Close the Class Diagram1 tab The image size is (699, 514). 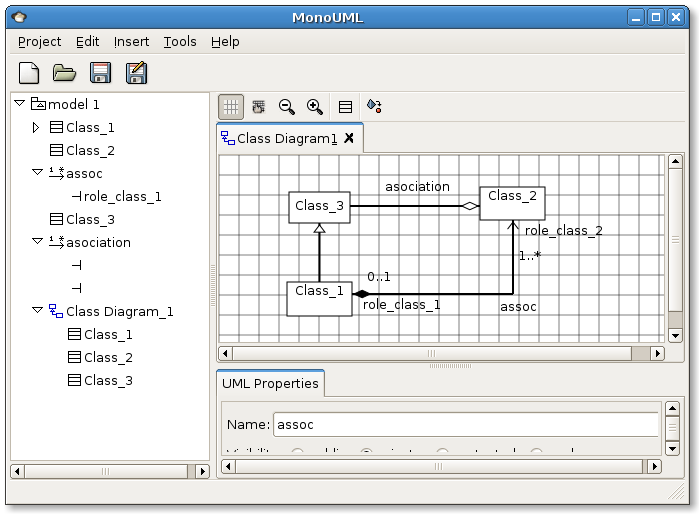pos(349,138)
